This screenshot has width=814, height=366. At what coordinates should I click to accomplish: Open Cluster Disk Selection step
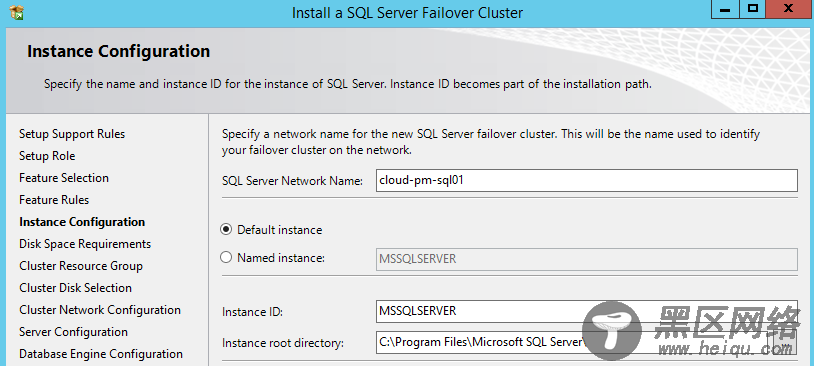(x=75, y=288)
